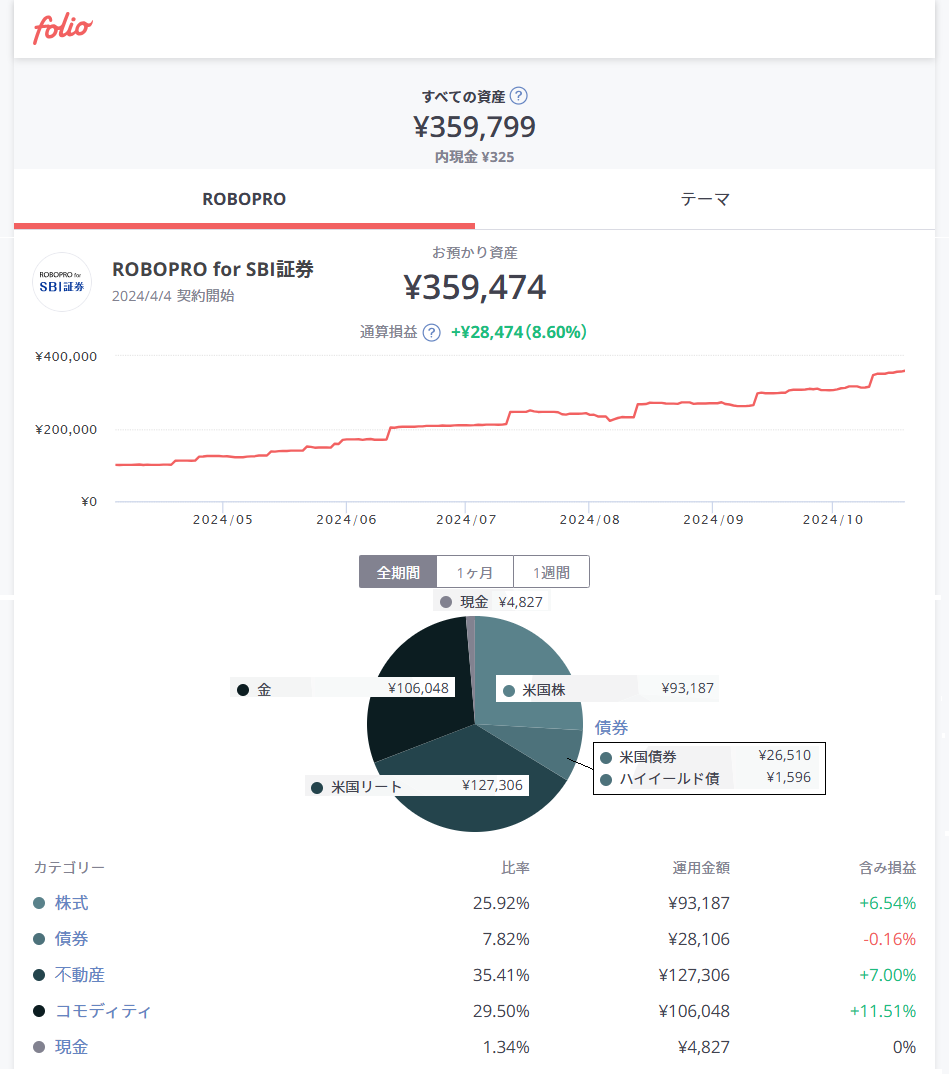Click the 株式 color dot in table

[39, 903]
